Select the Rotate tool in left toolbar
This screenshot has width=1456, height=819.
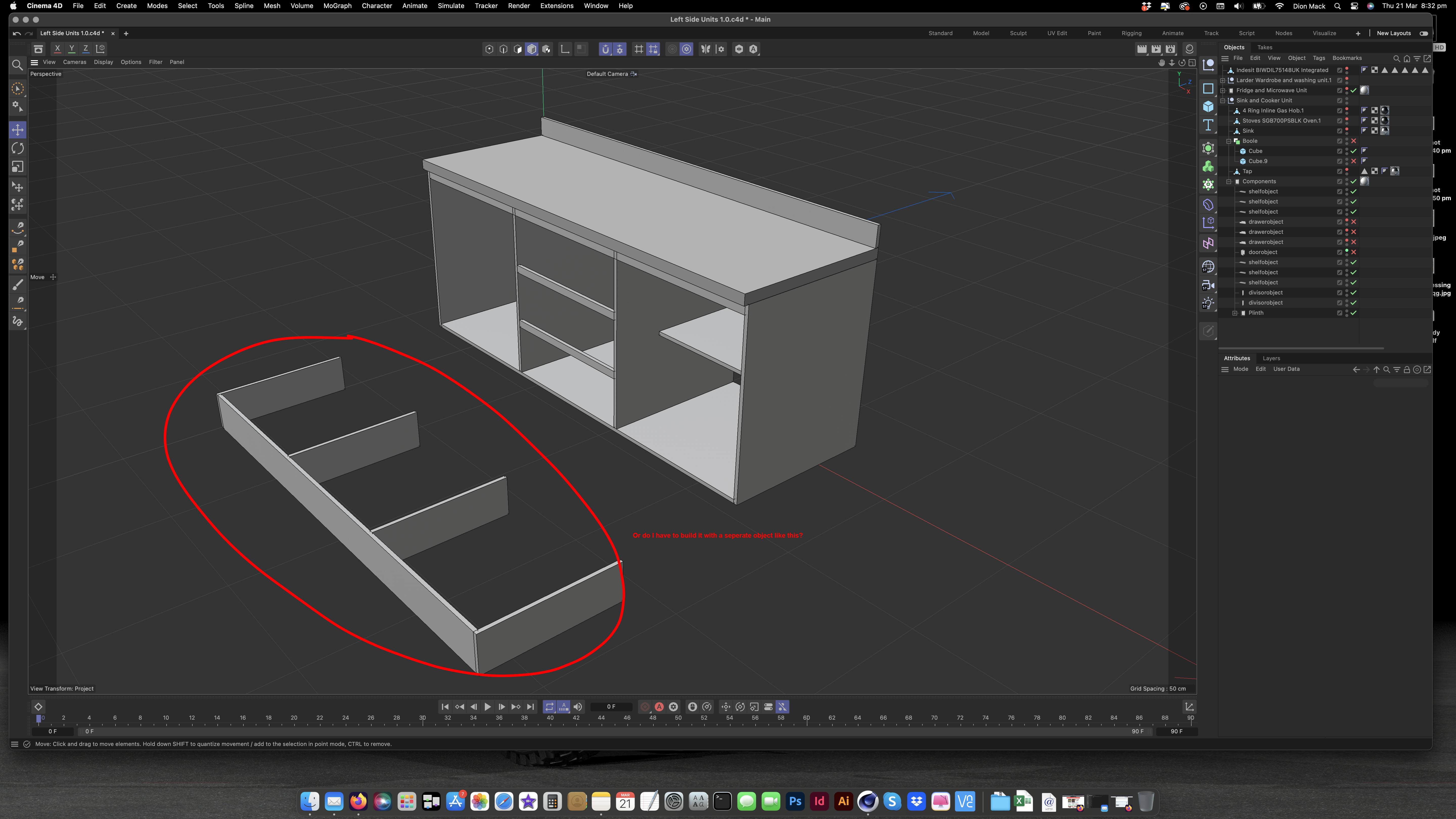pos(17,148)
